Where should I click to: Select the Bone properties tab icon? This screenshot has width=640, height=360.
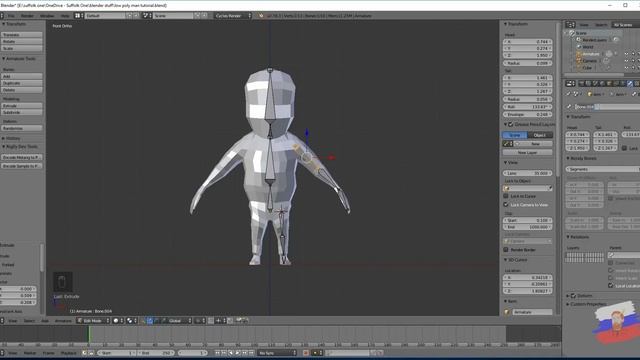pos(630,84)
